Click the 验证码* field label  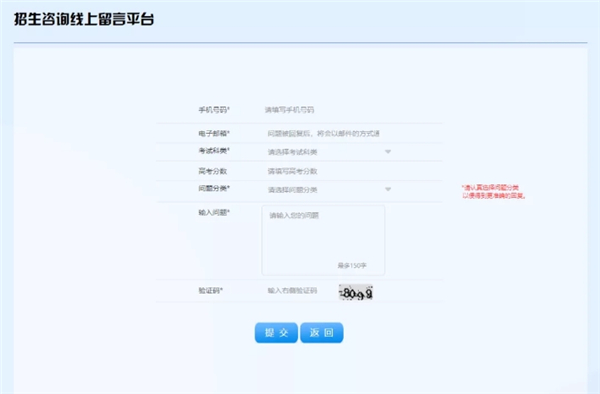tap(210, 291)
